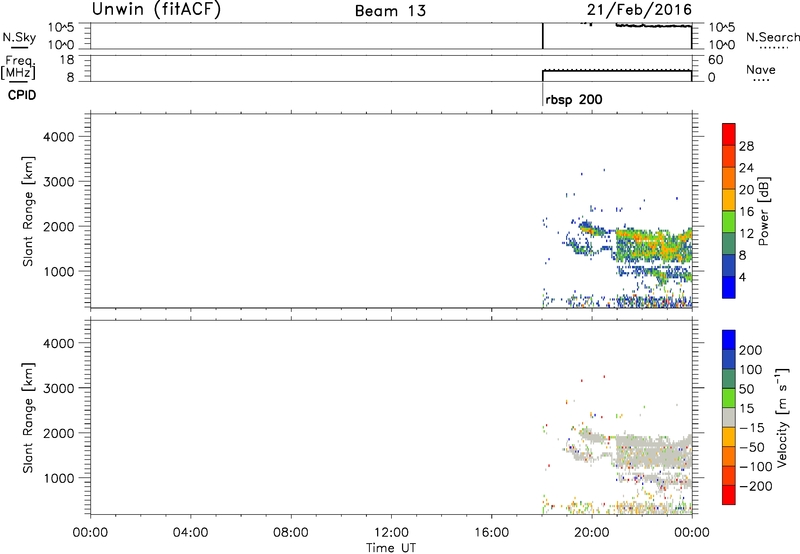Click the '-15' Velocity colorbar tick
This screenshot has height=554, width=800.
(751, 428)
